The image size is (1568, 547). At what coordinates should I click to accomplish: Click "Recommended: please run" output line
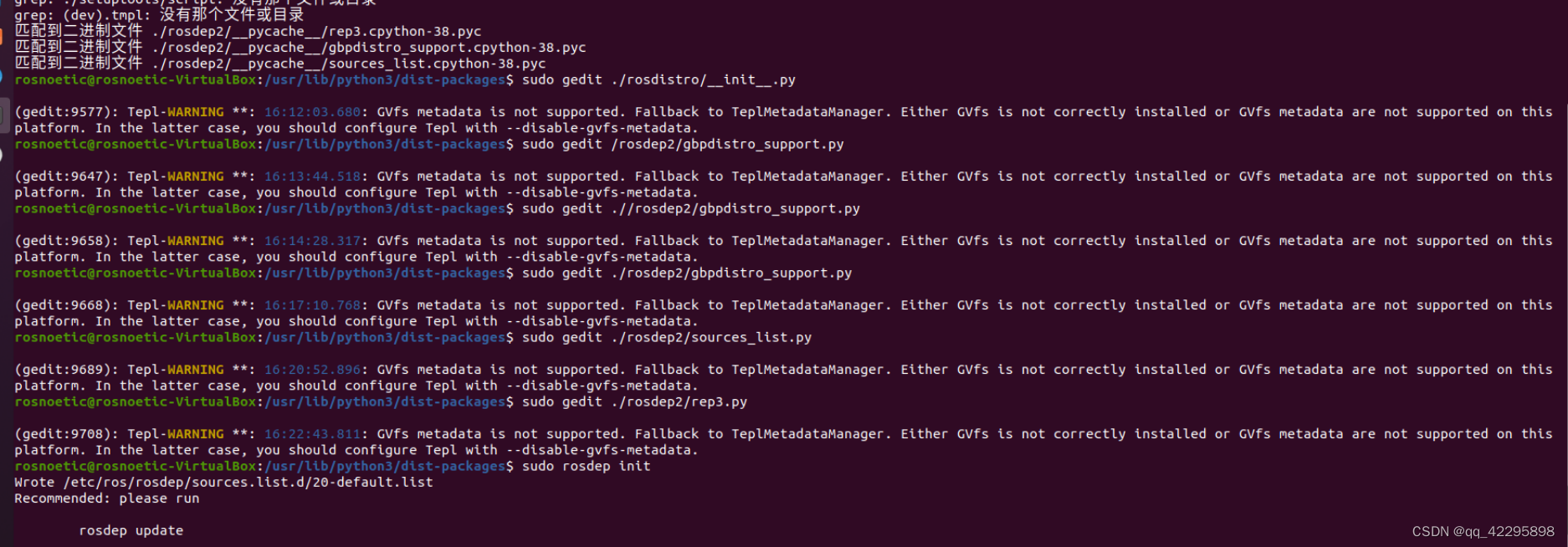(x=106, y=498)
